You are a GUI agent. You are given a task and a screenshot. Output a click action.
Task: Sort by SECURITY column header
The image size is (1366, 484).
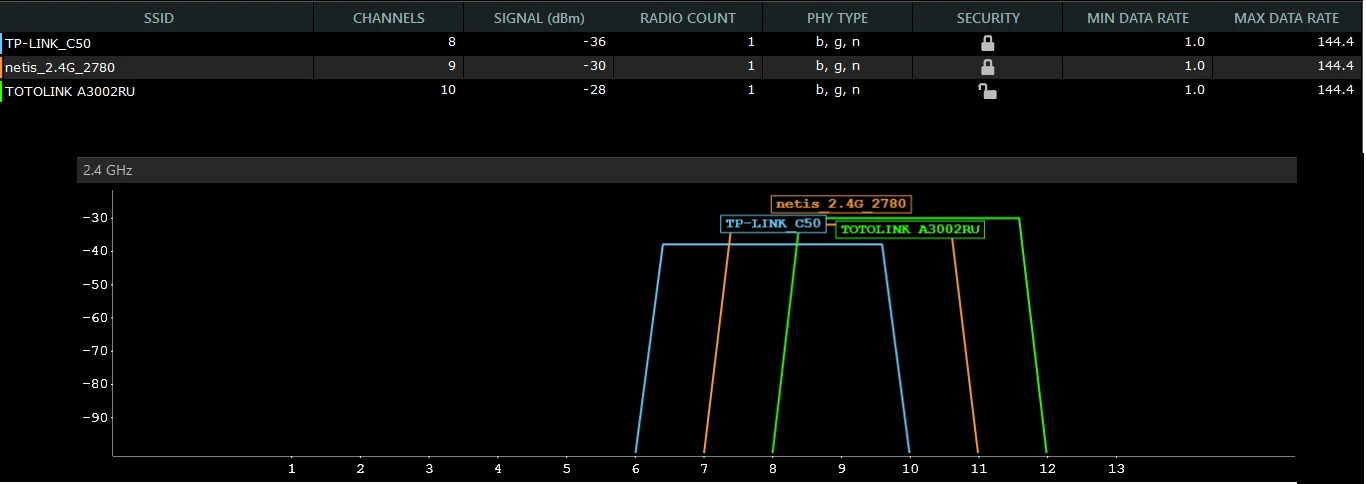988,17
